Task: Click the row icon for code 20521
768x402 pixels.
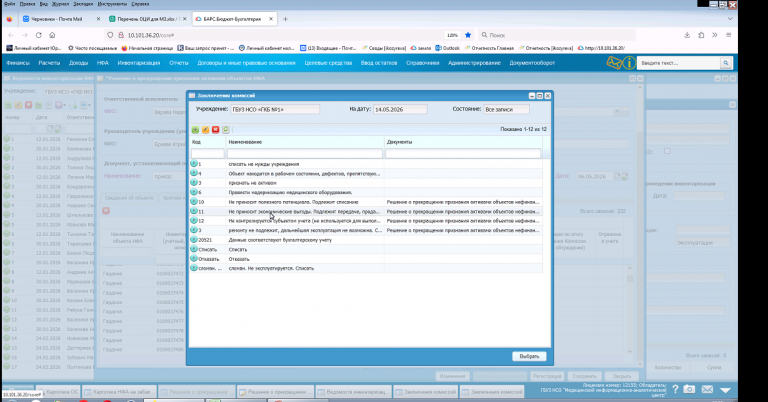Action: point(194,240)
